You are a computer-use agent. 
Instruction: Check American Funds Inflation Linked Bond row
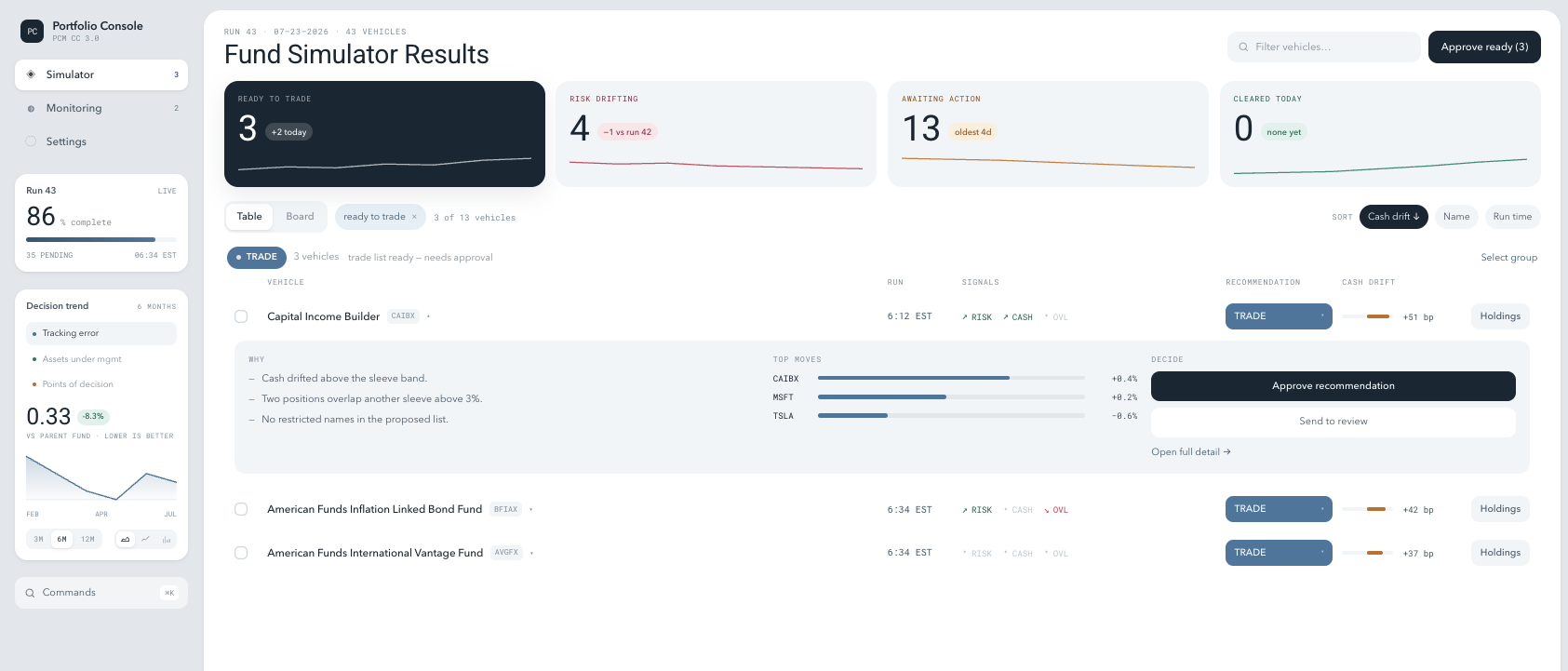(241, 509)
